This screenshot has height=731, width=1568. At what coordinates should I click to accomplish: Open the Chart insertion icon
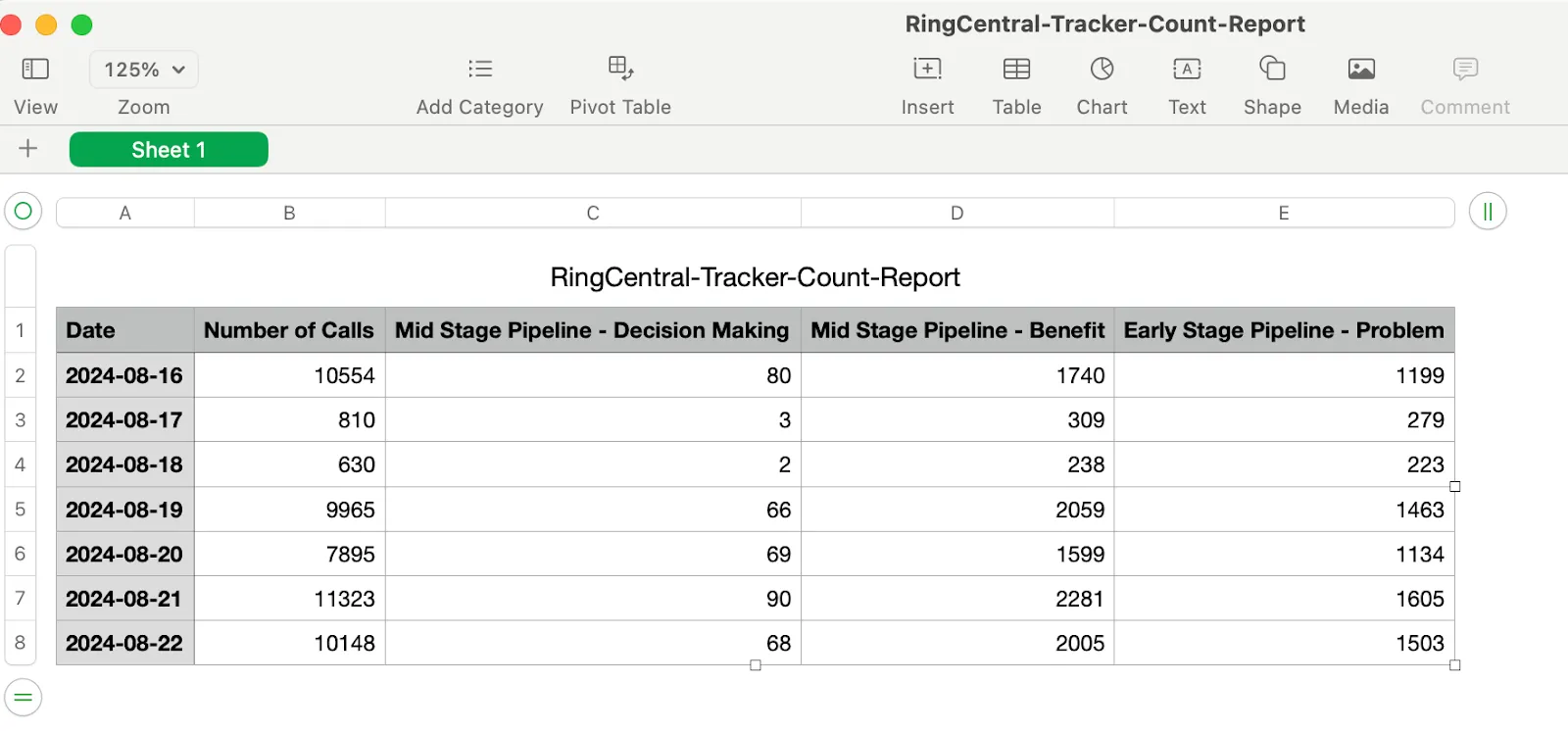(x=1101, y=83)
